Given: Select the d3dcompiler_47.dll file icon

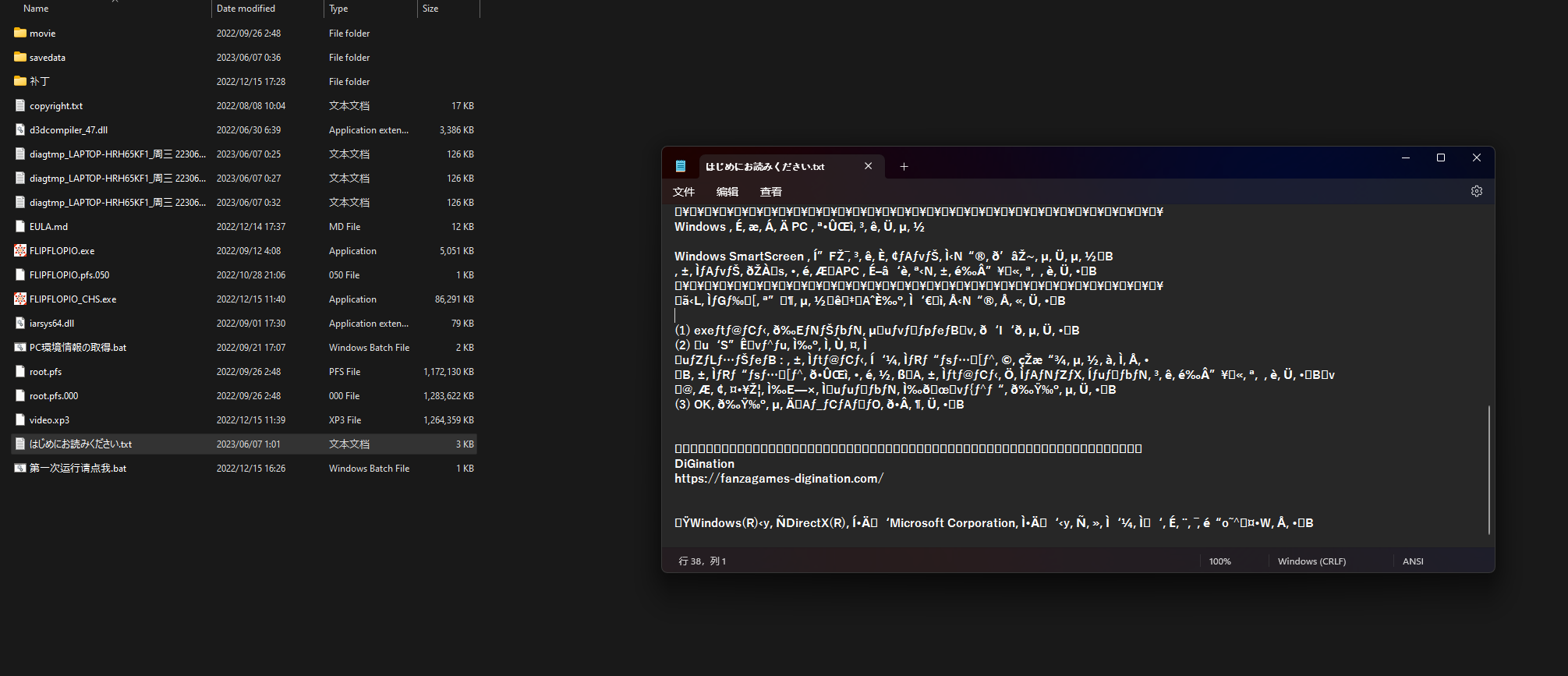Looking at the screenshot, I should tap(20, 130).
